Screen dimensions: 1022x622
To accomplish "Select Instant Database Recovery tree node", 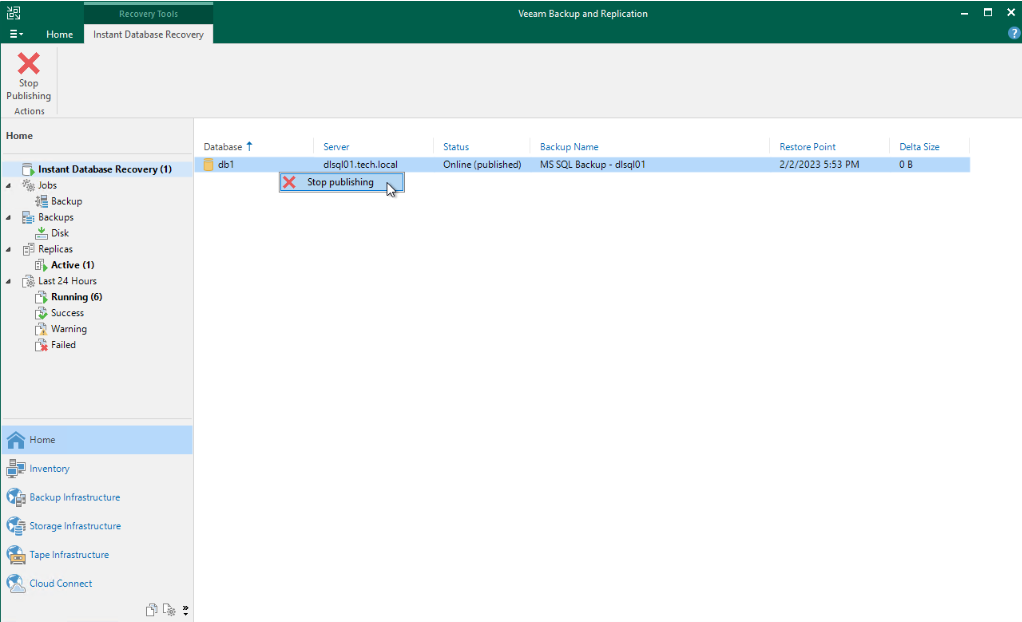I will point(104,169).
